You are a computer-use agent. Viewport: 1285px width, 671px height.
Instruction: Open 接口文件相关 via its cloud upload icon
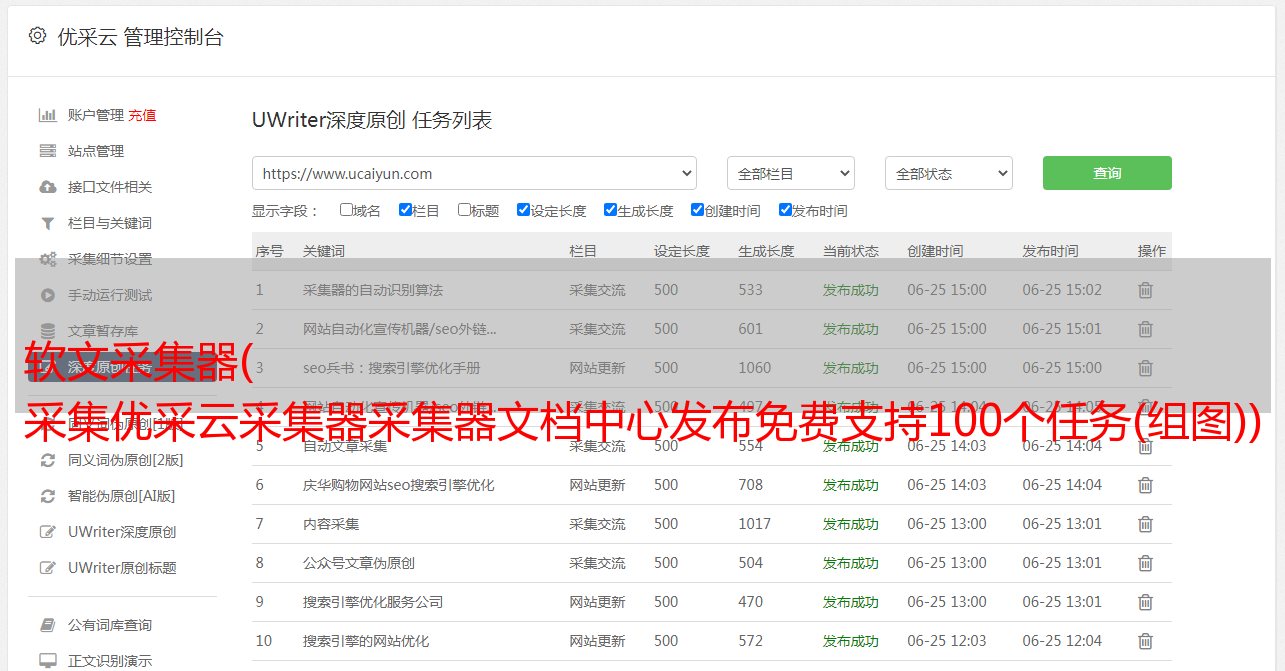point(47,187)
